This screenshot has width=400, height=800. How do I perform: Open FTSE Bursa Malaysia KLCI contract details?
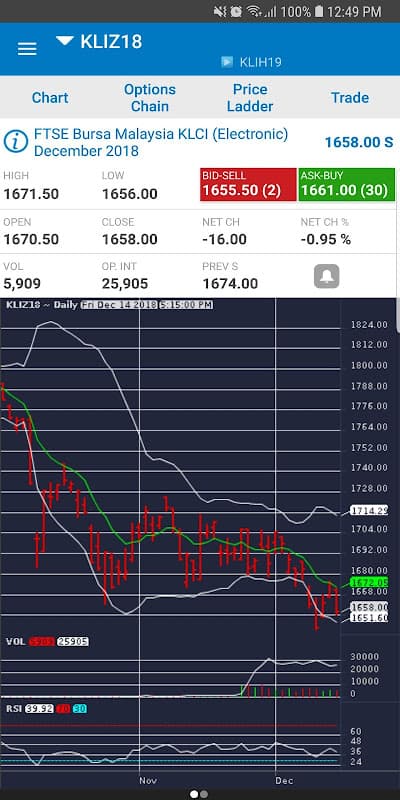[161, 142]
